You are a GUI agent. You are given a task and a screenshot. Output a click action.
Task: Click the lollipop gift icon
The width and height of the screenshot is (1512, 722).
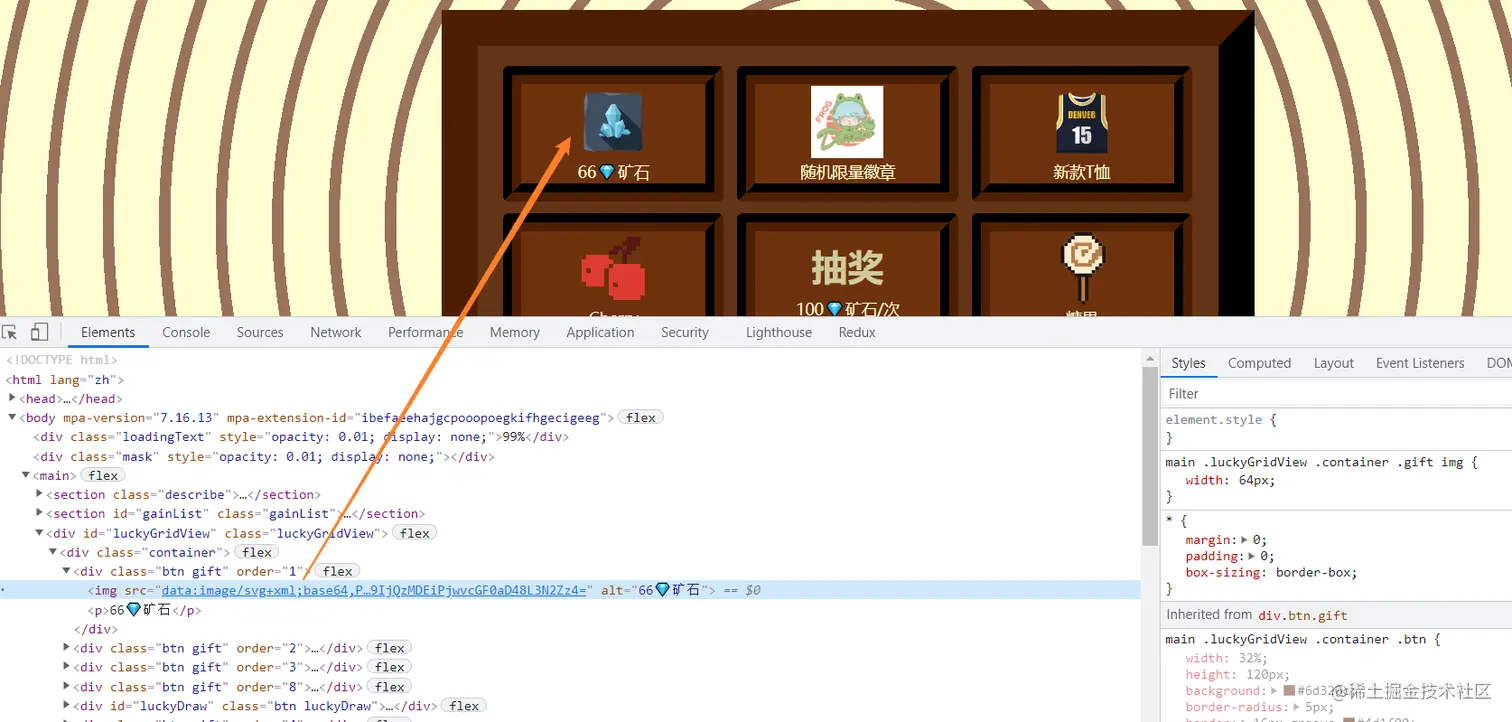[x=1081, y=268]
